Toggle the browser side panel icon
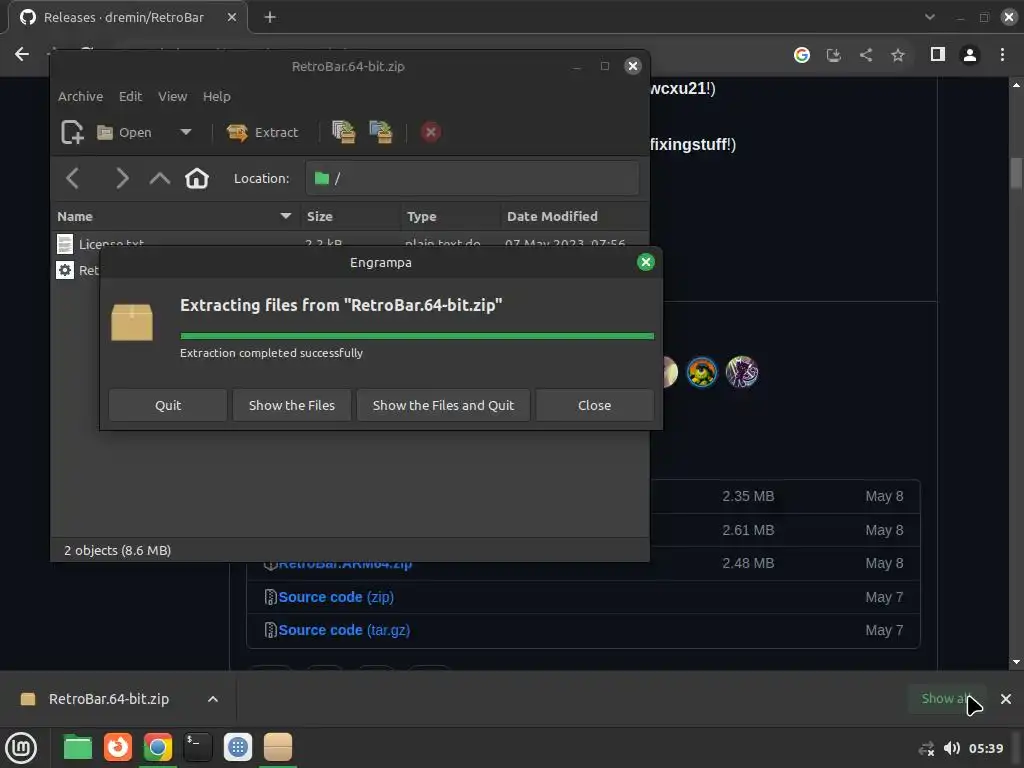1024x768 pixels. pos(938,55)
